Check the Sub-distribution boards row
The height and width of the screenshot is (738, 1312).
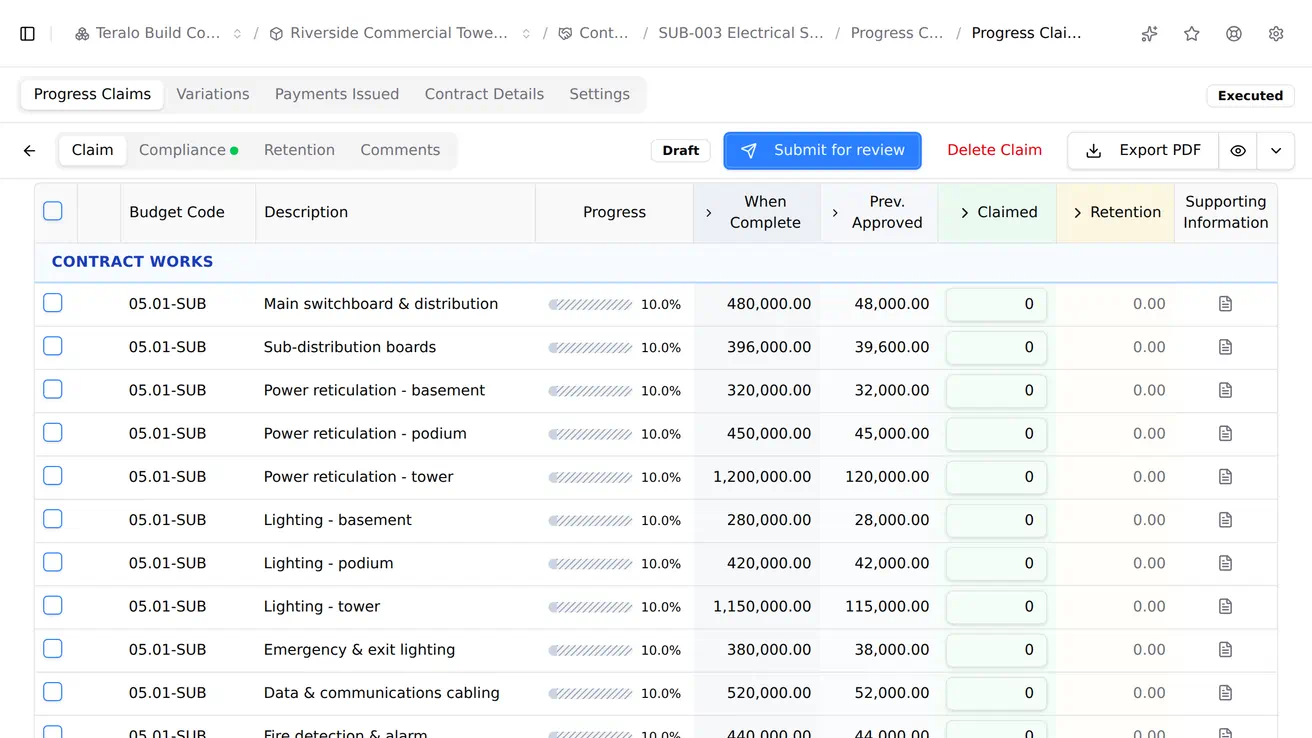point(53,346)
